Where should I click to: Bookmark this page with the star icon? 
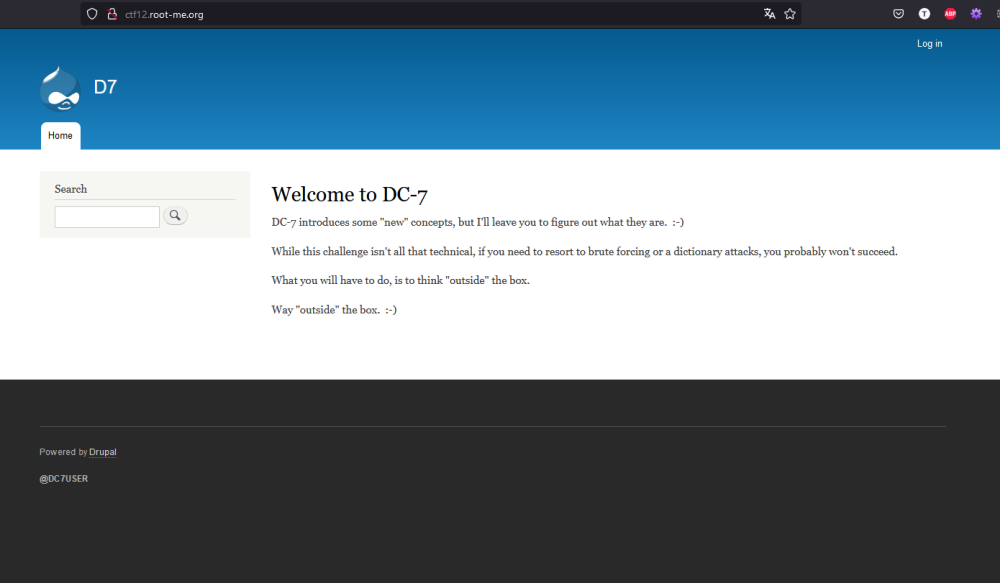[x=790, y=14]
